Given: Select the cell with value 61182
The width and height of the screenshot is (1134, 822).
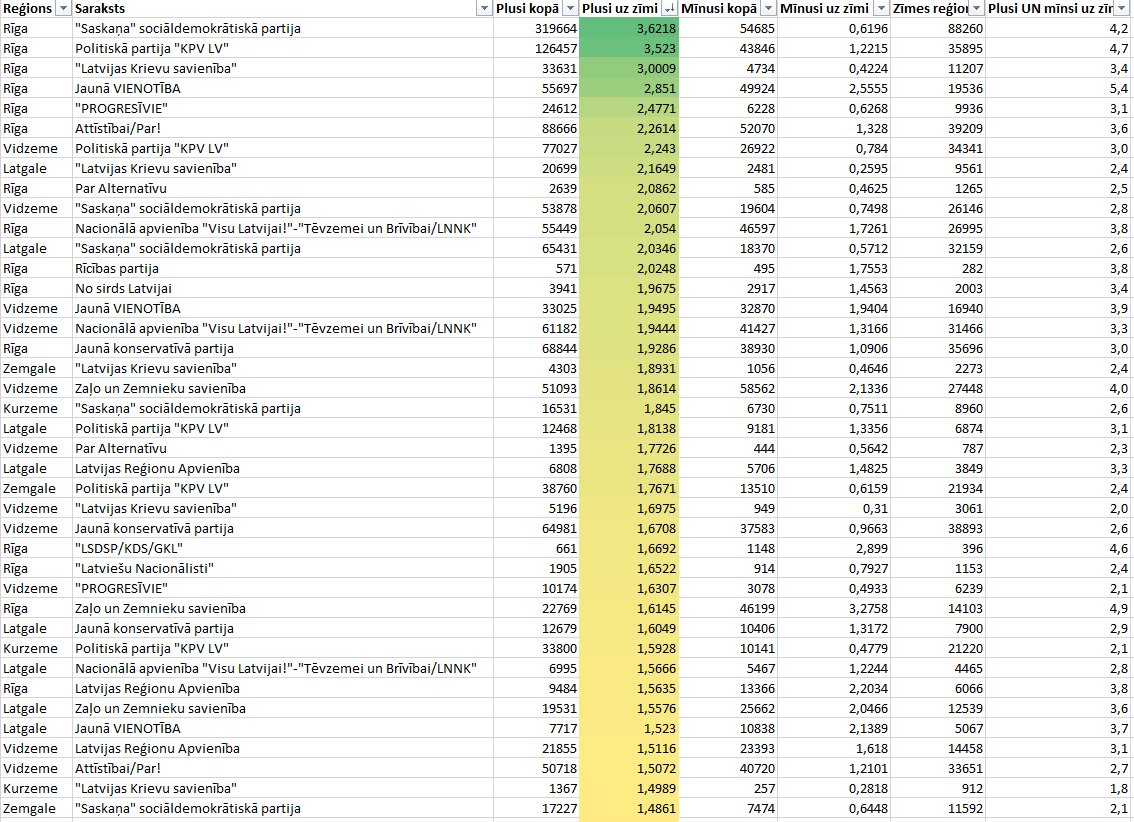Looking at the screenshot, I should point(537,328).
